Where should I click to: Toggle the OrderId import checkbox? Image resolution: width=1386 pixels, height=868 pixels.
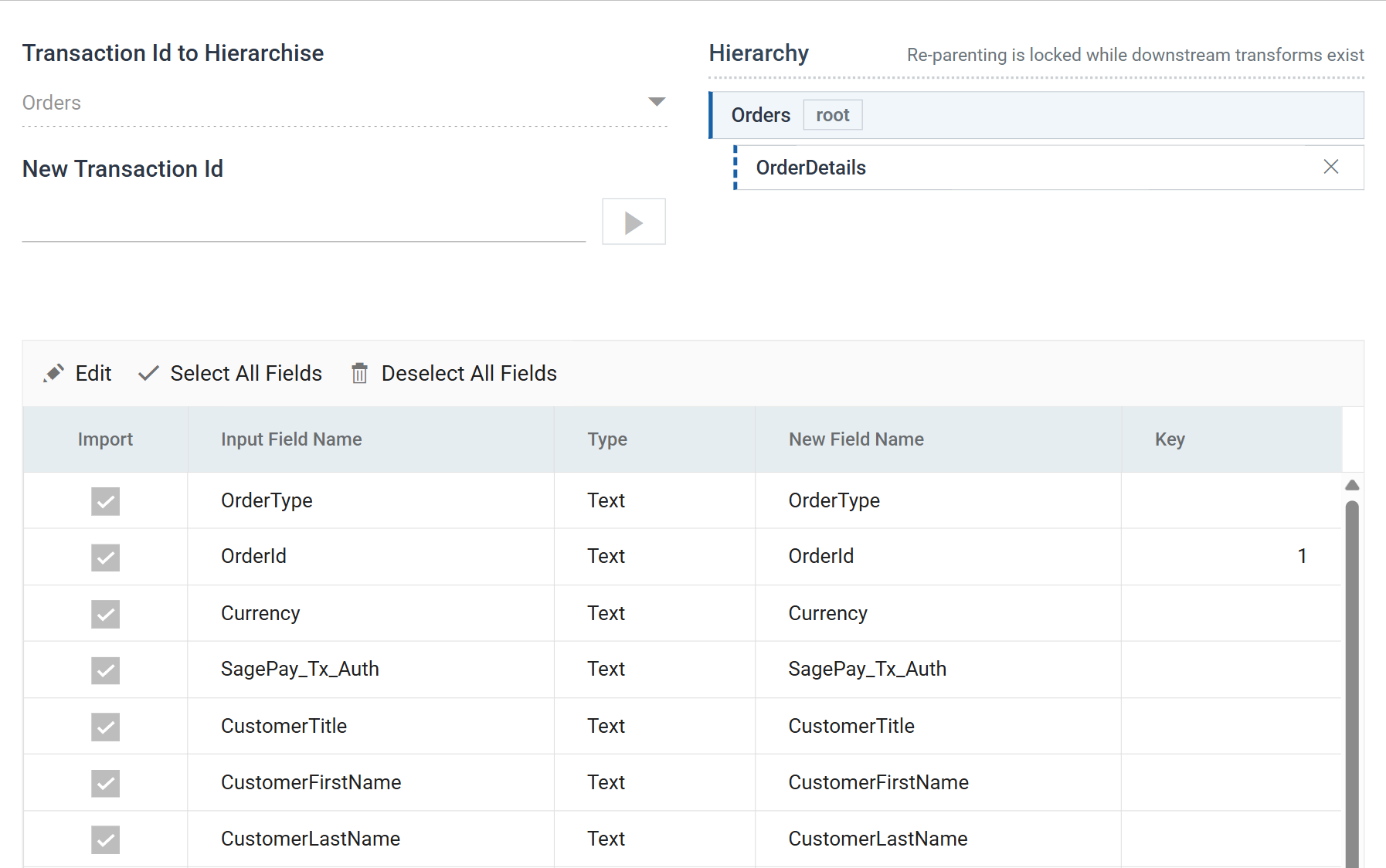pos(105,558)
